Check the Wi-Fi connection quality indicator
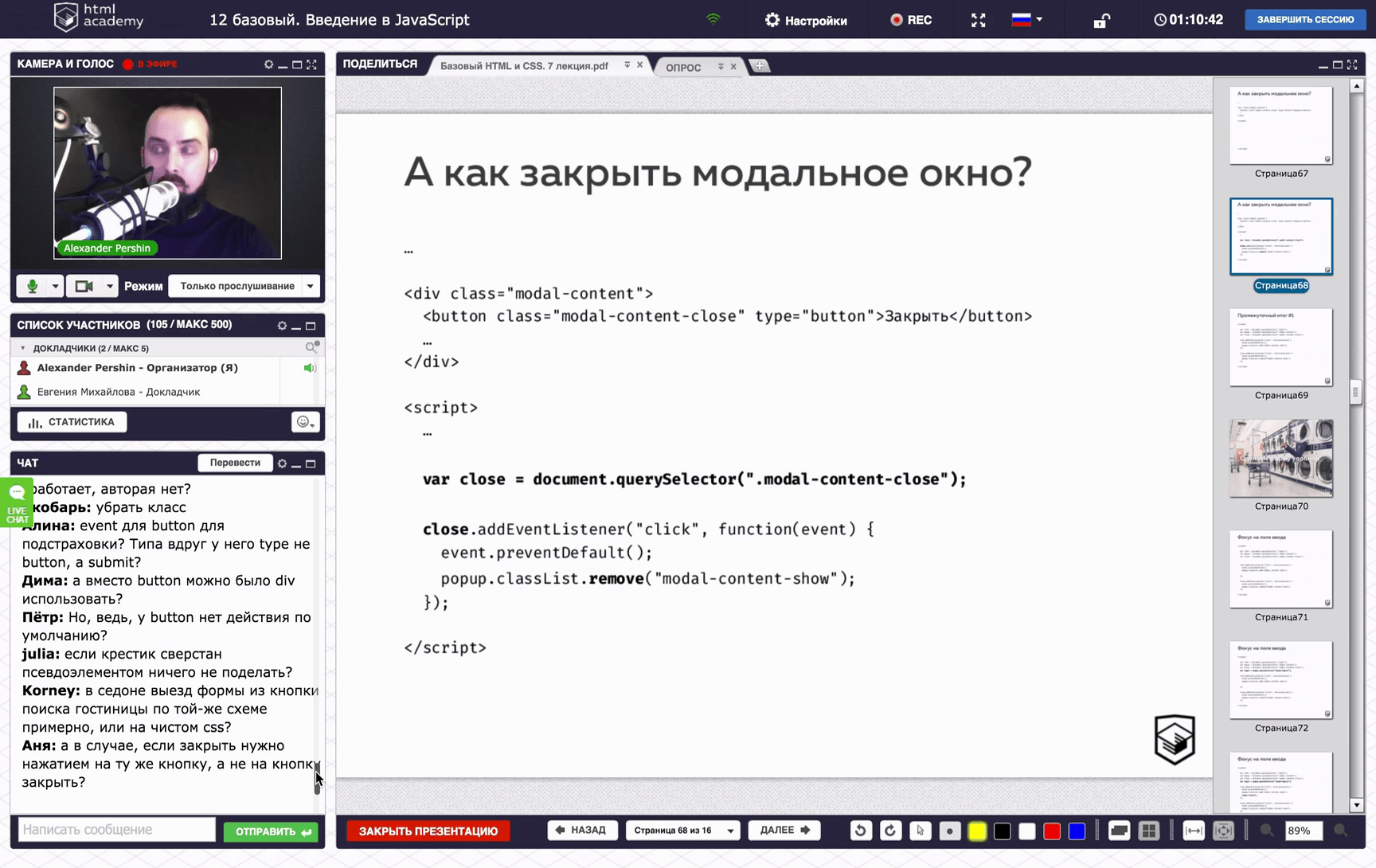Image resolution: width=1376 pixels, height=868 pixels. [713, 19]
